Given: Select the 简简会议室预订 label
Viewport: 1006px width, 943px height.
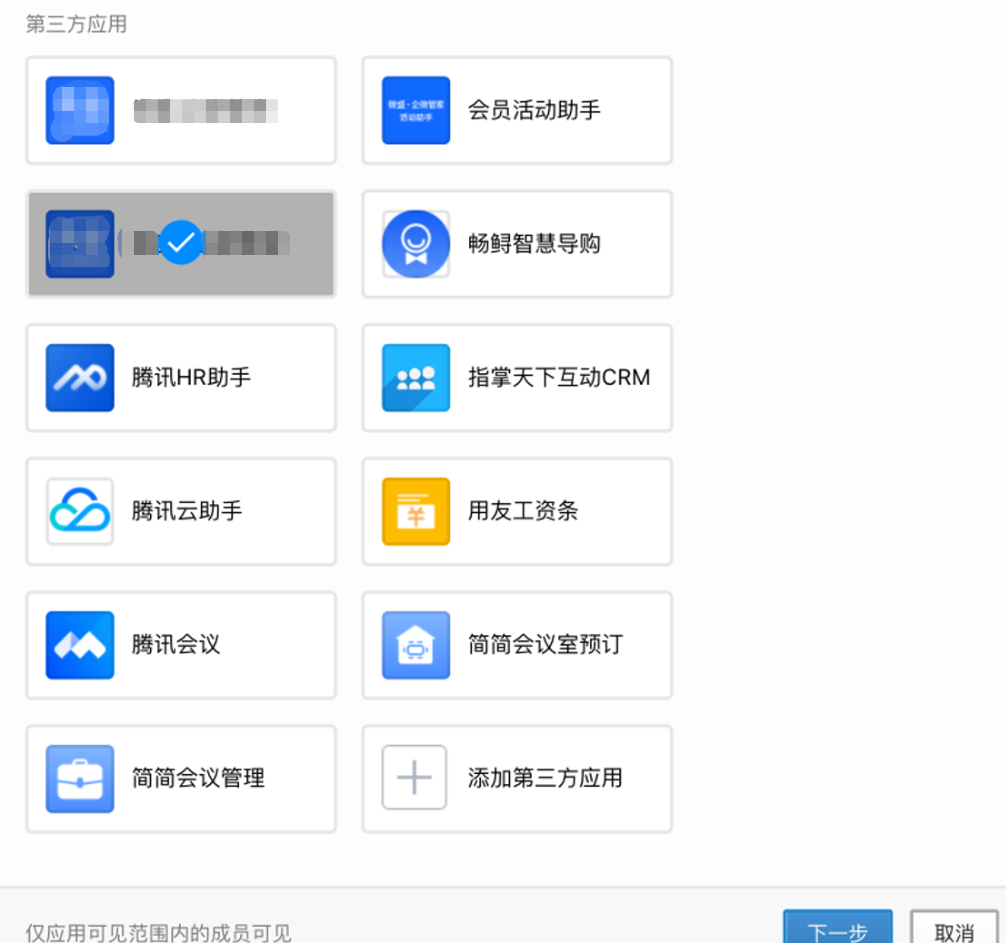Looking at the screenshot, I should (545, 645).
